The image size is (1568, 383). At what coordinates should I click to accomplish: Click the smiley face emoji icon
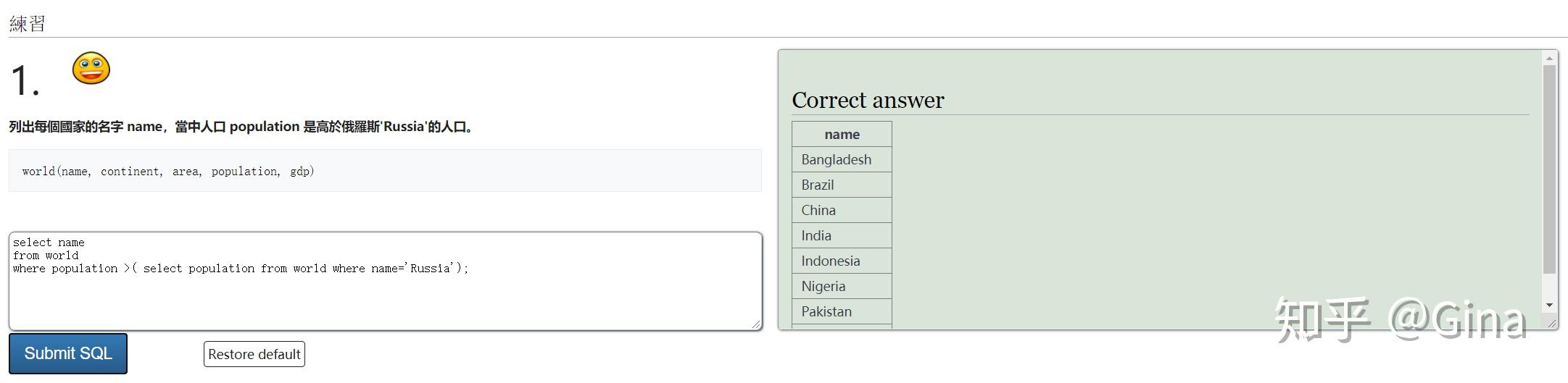click(x=91, y=69)
